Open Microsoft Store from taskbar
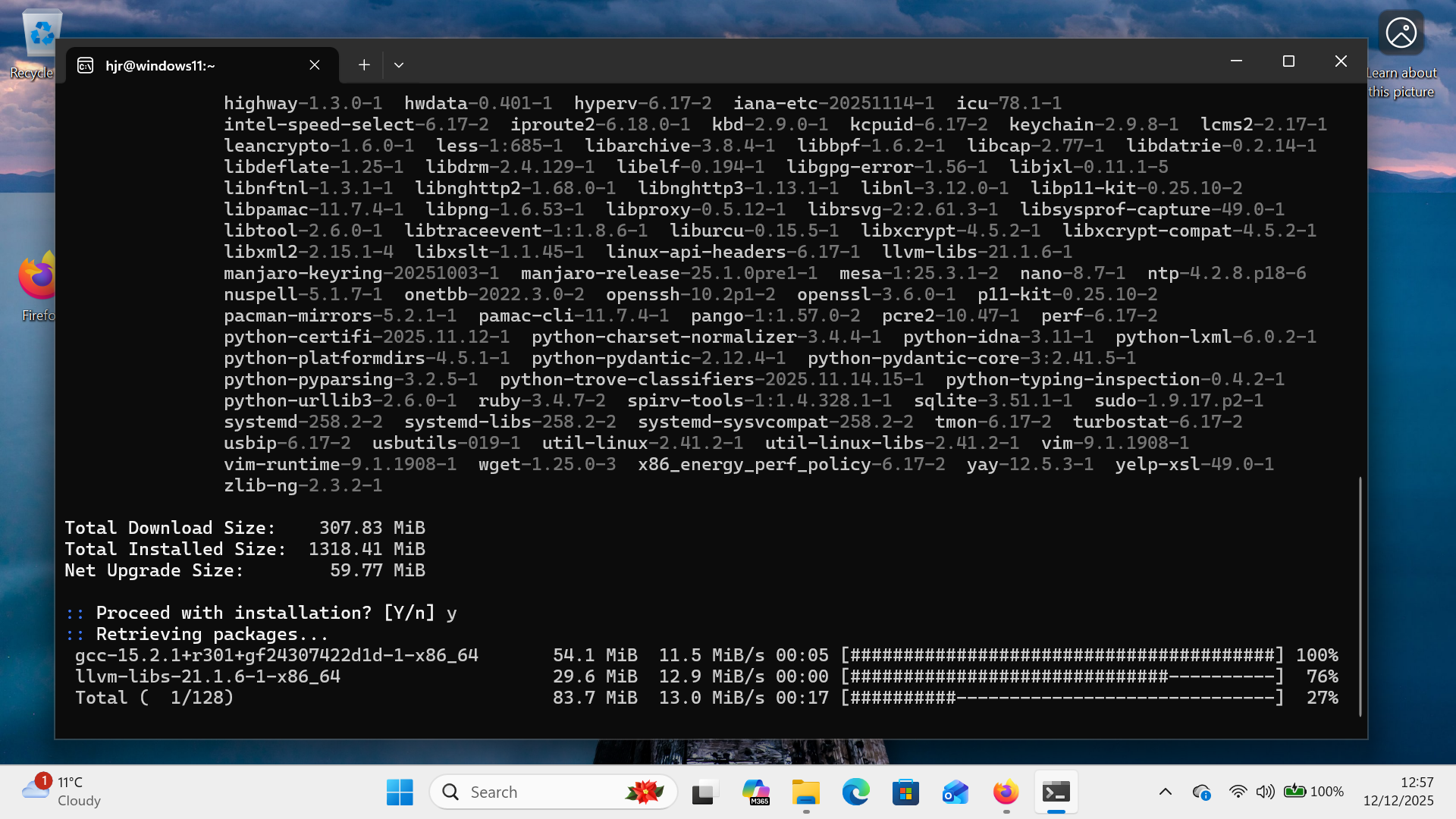The height and width of the screenshot is (819, 1456). tap(905, 792)
